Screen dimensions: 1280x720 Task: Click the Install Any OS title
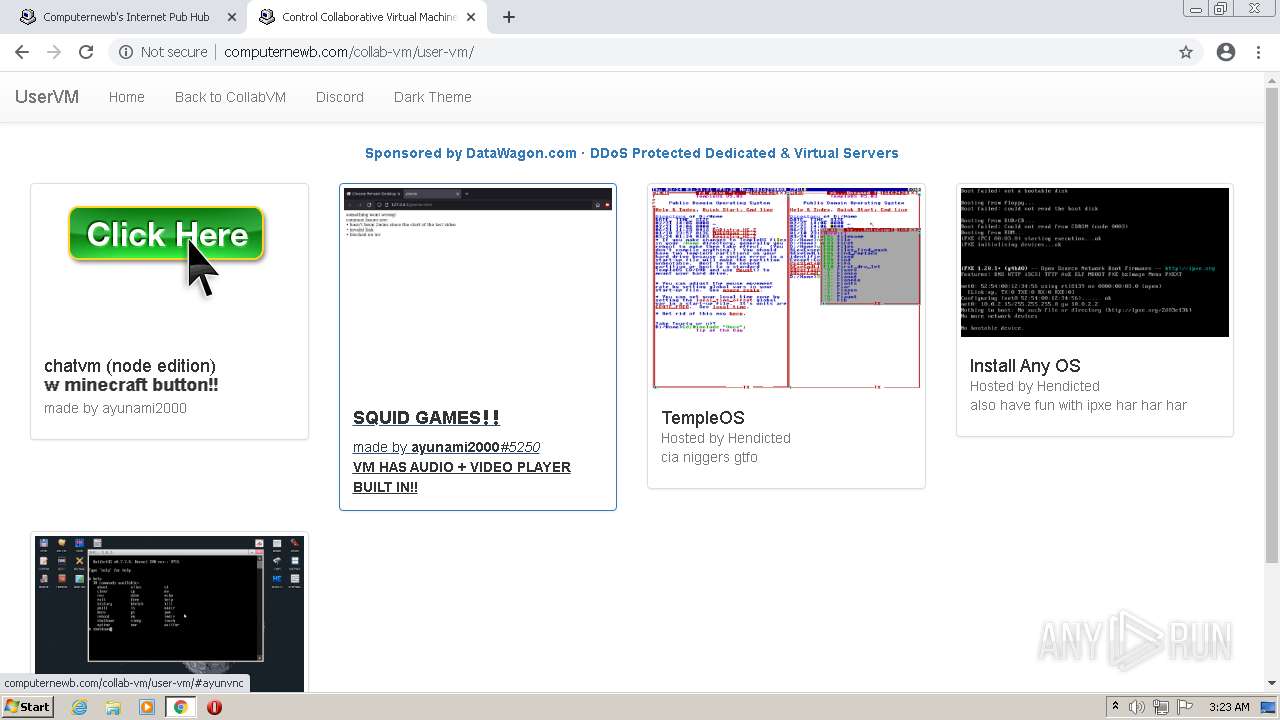pos(1025,366)
